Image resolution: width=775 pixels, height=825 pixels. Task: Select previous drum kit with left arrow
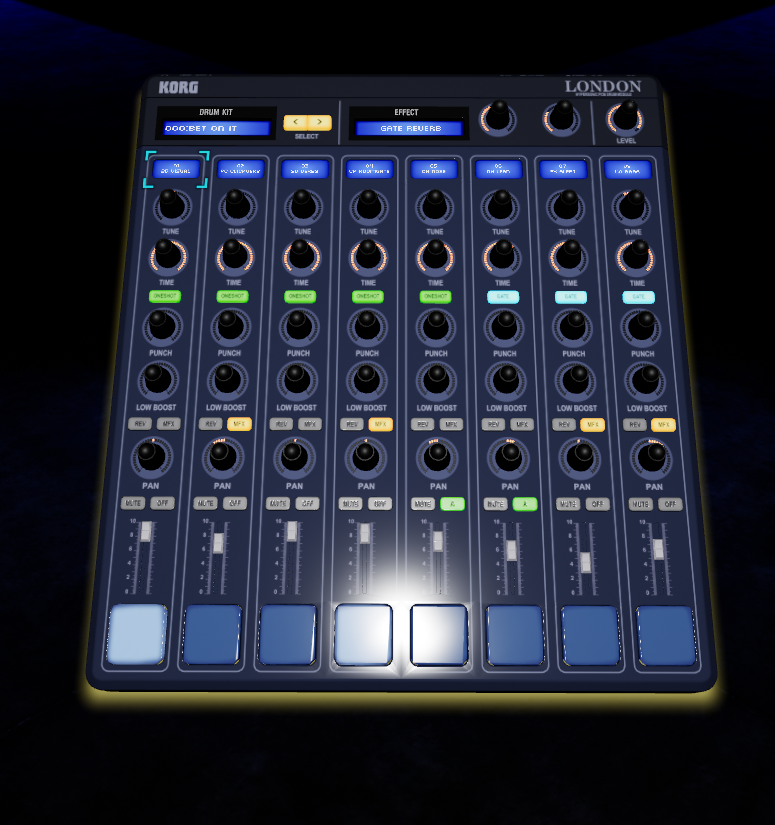[x=295, y=123]
